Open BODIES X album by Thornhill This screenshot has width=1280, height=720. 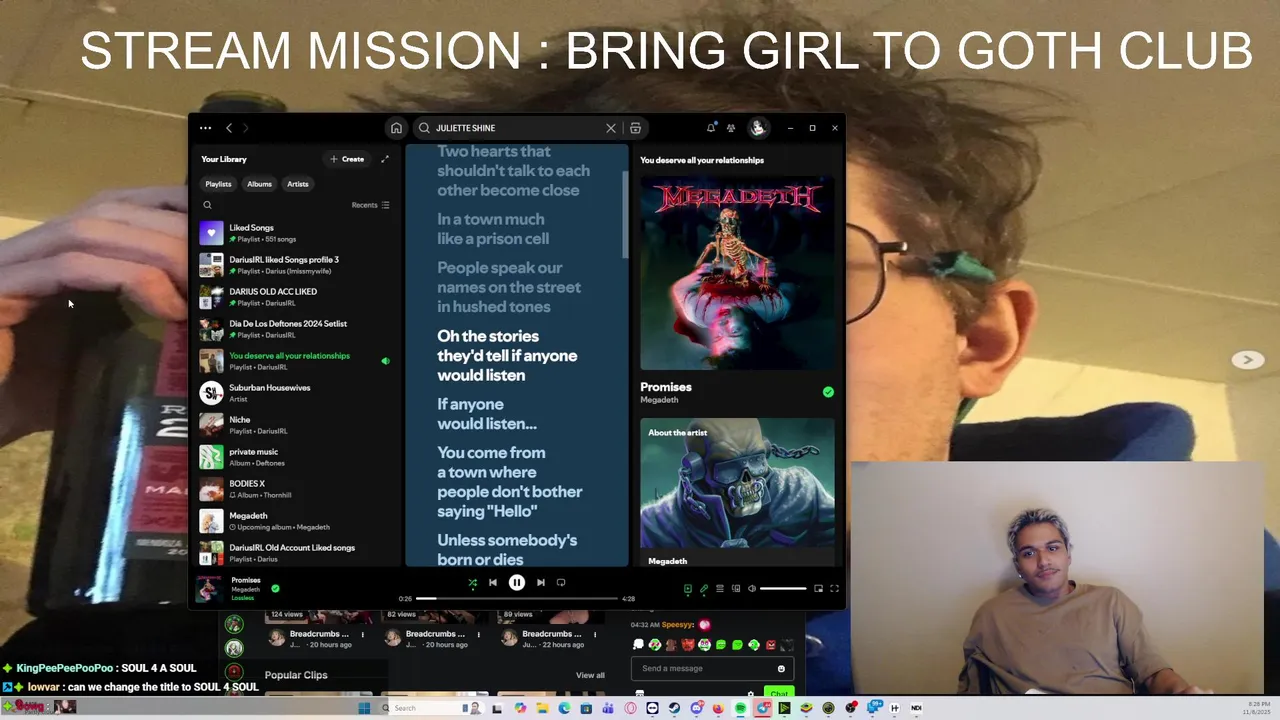[296, 489]
